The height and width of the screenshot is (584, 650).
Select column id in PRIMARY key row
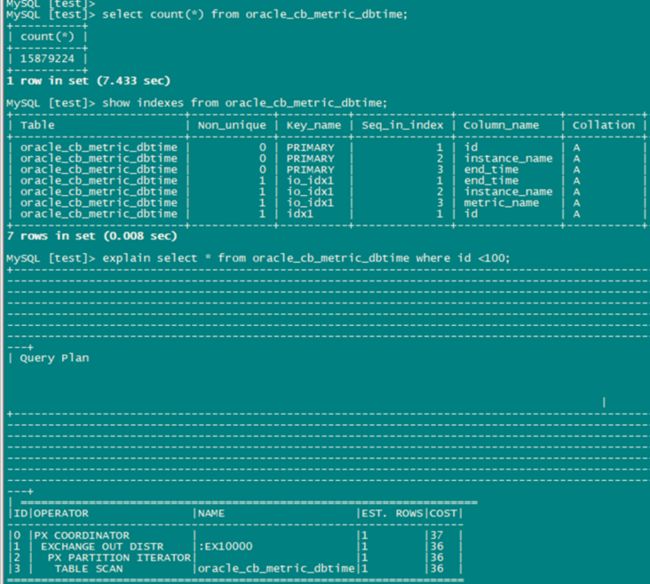tap(471, 147)
